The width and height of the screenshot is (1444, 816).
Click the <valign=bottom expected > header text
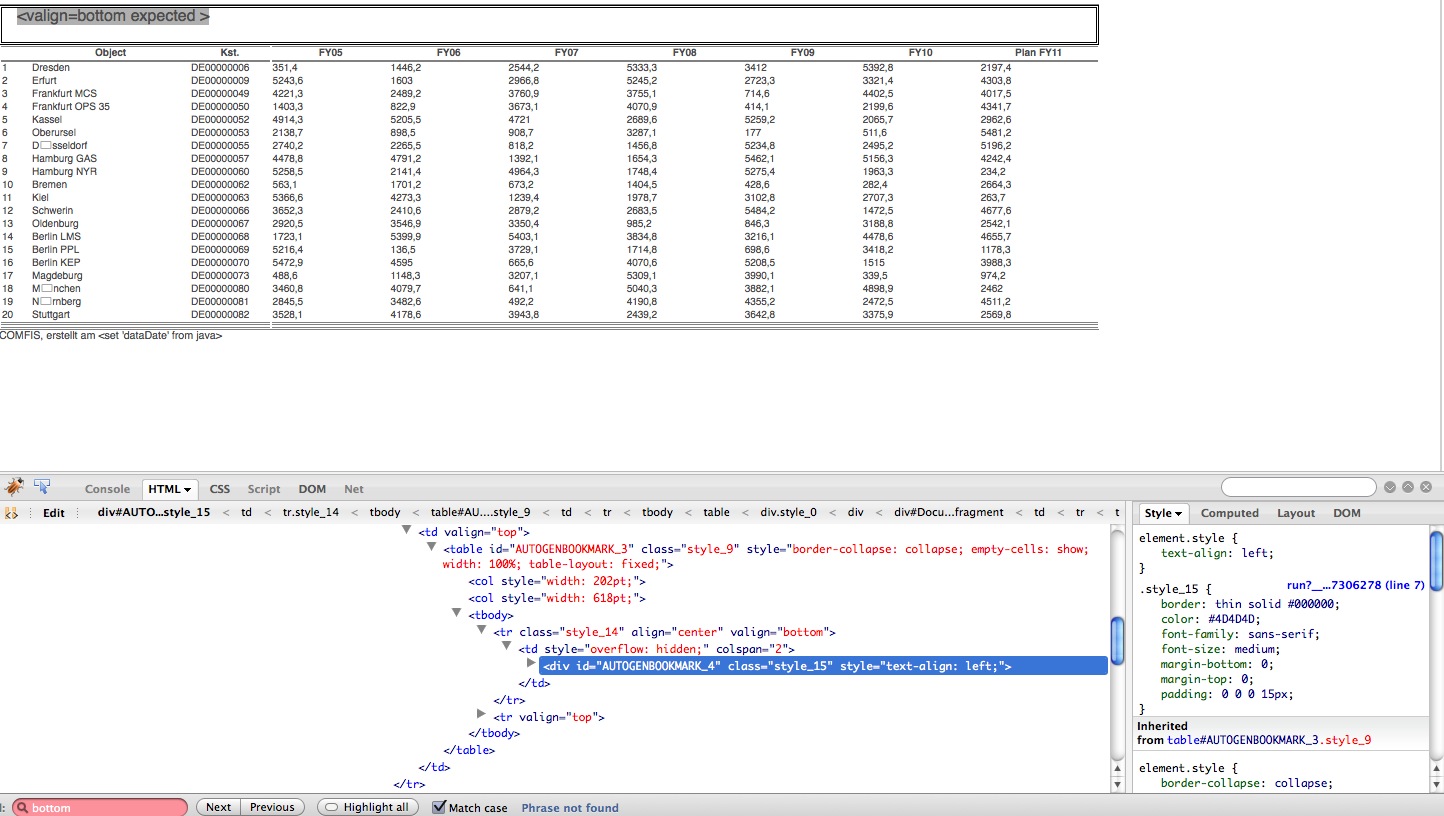point(113,16)
